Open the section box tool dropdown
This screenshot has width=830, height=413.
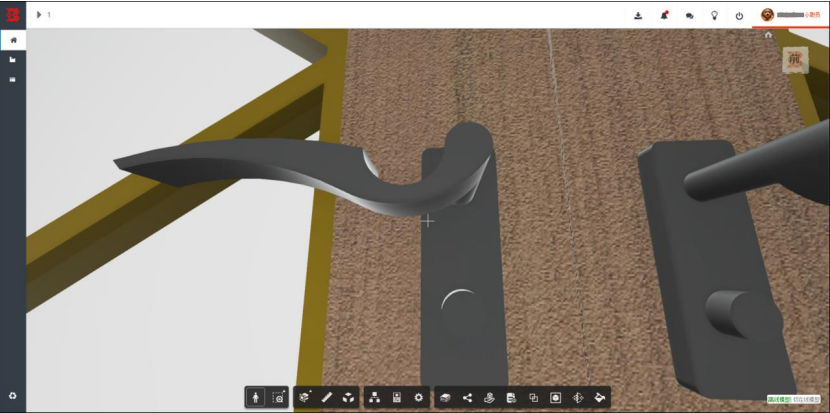305,397
